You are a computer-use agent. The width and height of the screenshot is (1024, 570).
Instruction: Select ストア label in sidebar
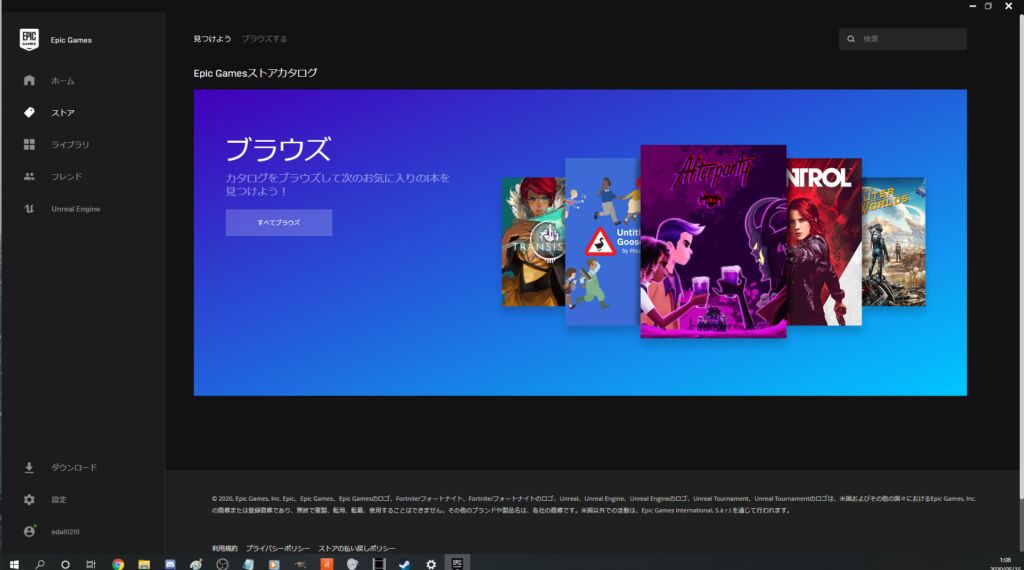[x=63, y=112]
